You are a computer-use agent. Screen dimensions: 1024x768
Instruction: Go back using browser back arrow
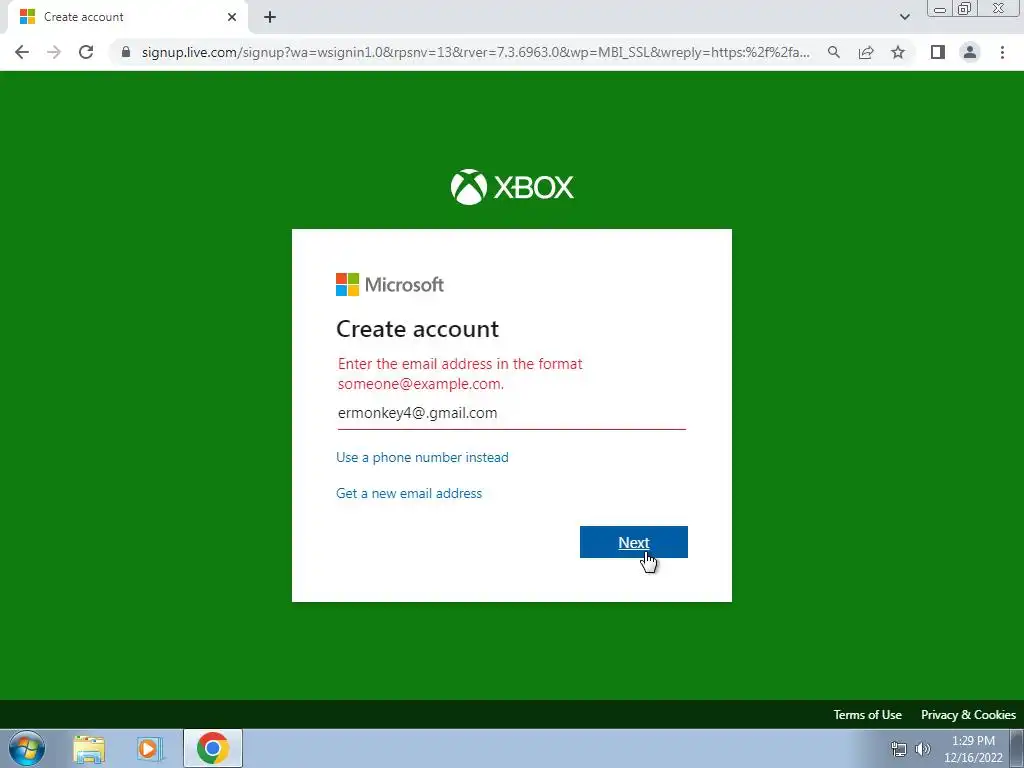coord(22,52)
